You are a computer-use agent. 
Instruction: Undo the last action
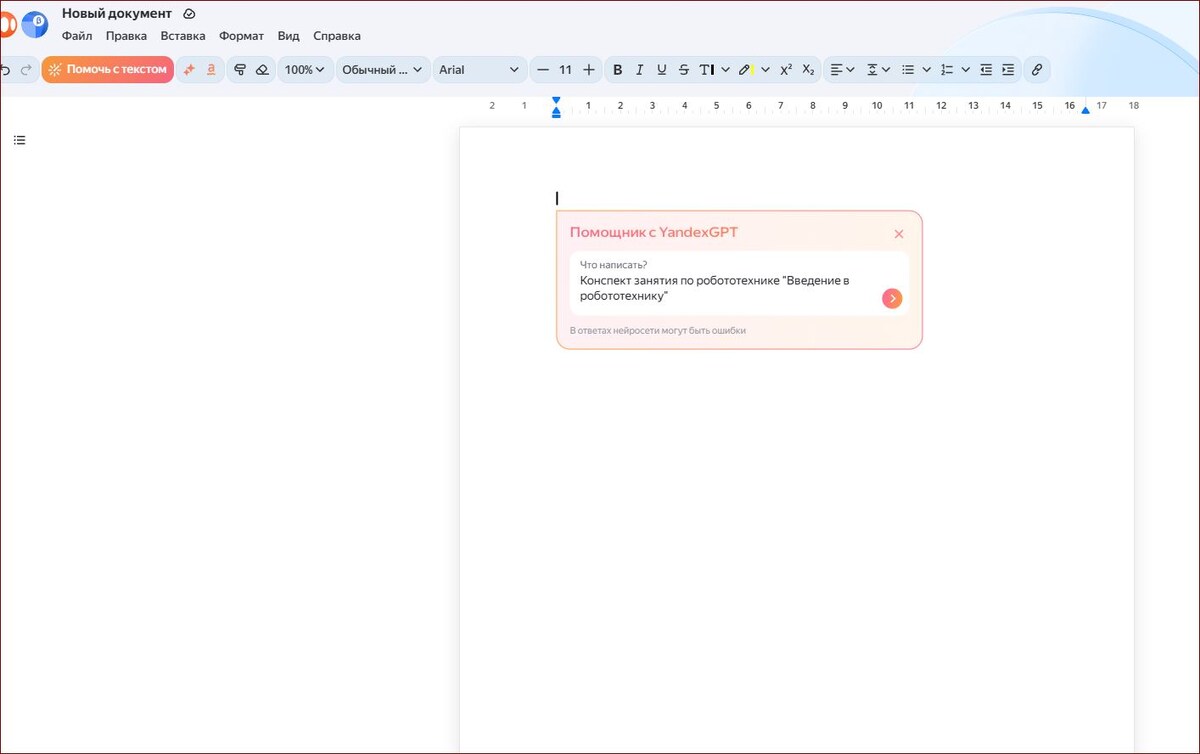[x=6, y=70]
